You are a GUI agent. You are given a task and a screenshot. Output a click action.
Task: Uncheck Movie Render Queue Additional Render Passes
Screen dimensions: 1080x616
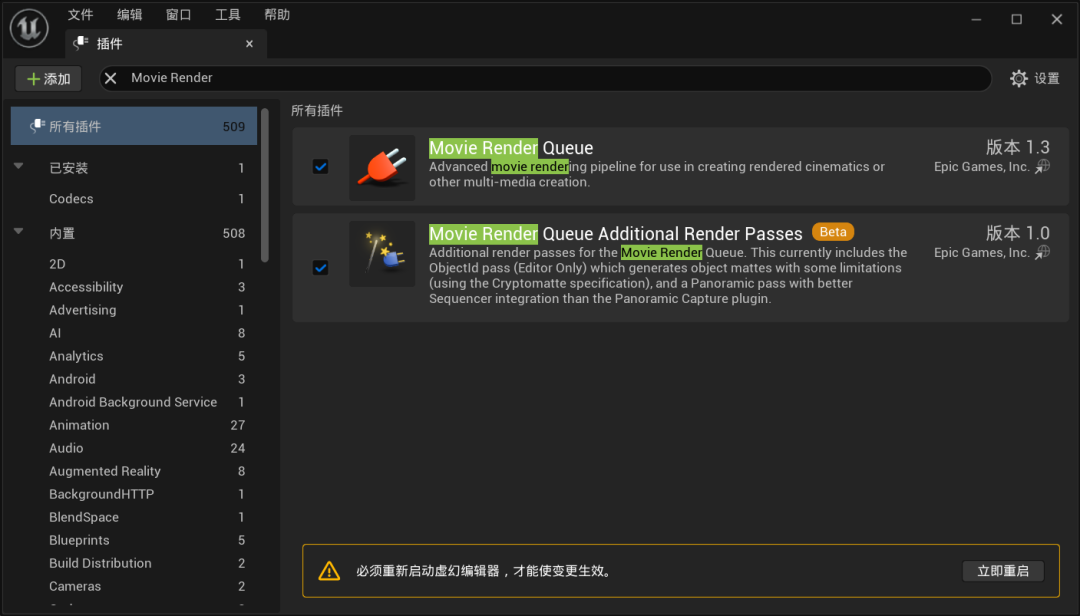320,267
